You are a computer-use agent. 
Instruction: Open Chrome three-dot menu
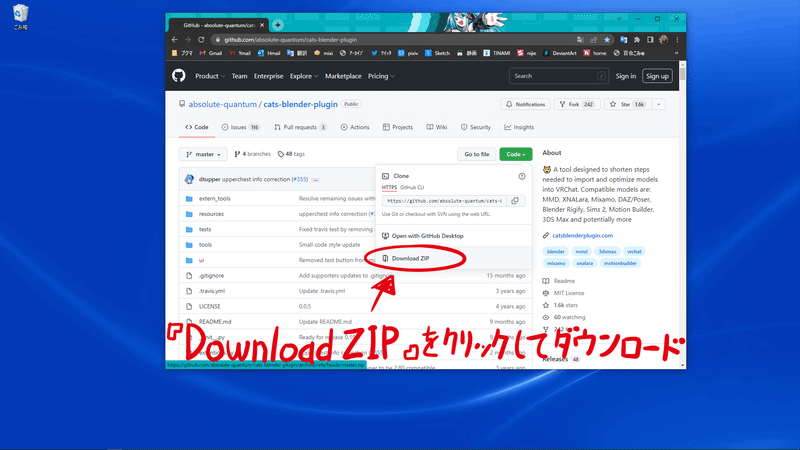point(677,39)
